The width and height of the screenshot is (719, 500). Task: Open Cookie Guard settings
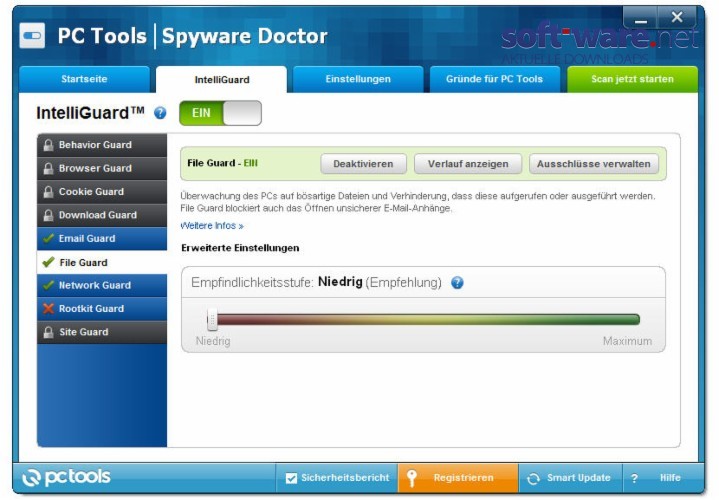tap(102, 192)
